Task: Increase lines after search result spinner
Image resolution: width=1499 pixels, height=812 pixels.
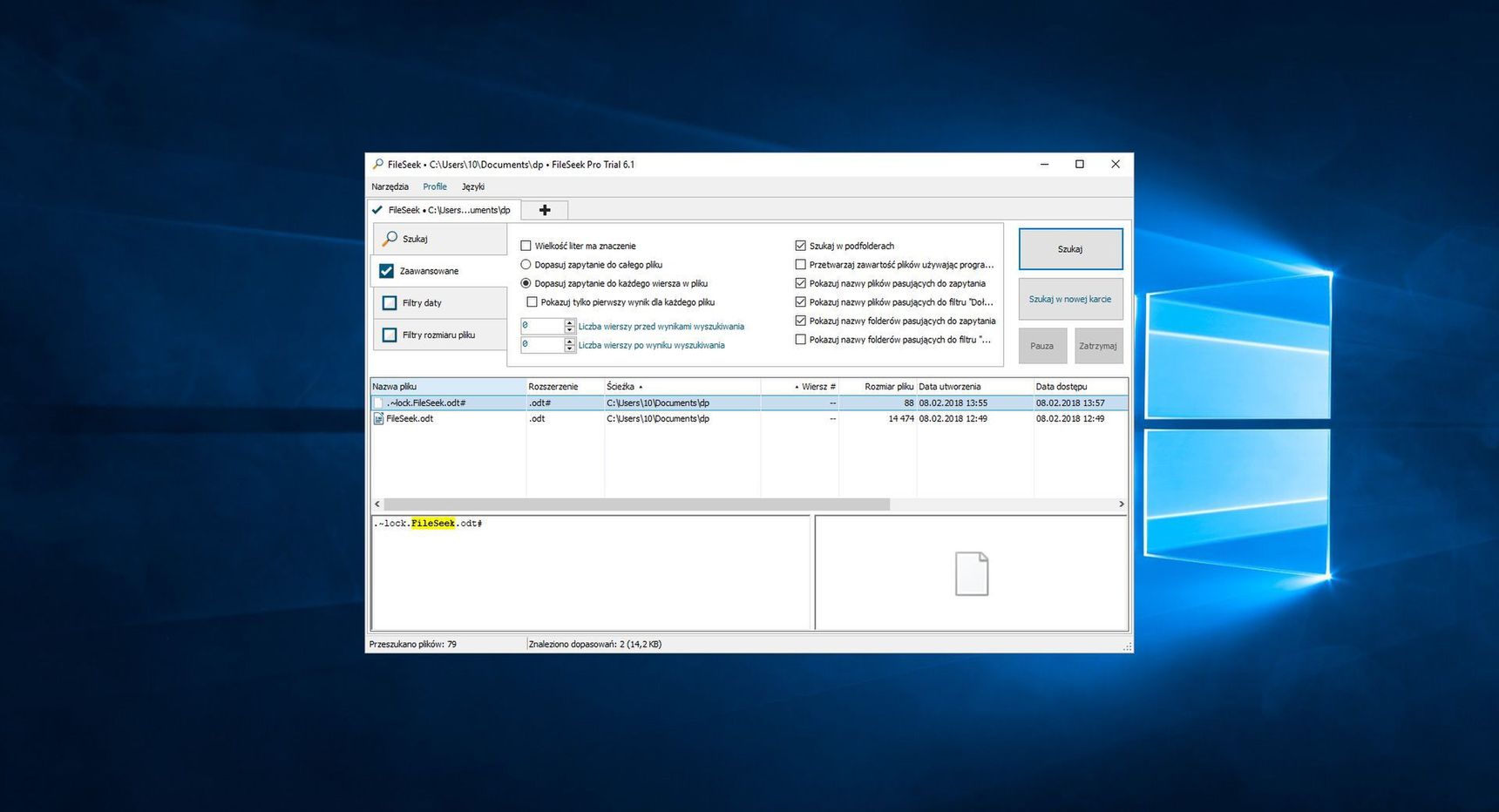Action: pos(570,341)
